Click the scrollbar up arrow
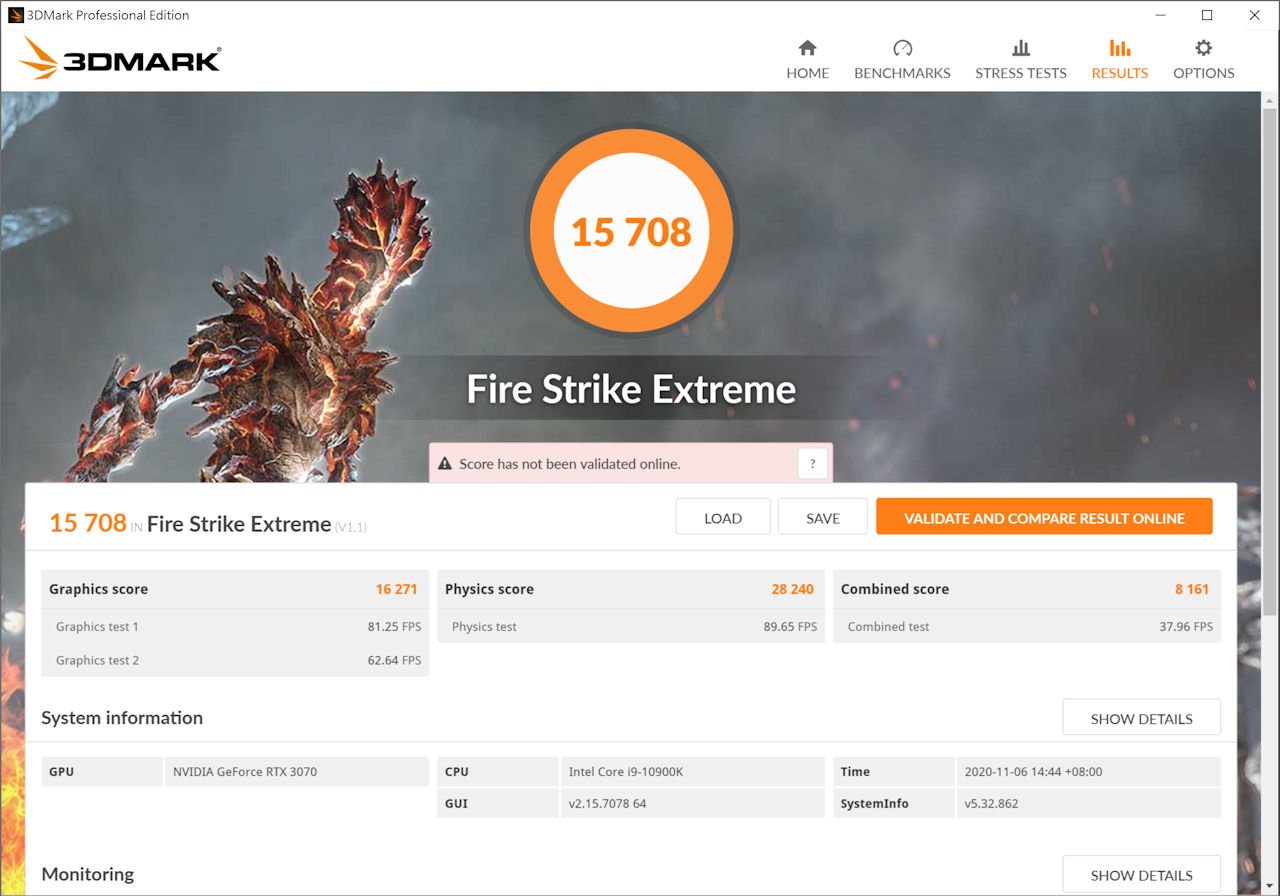1280x896 pixels. click(1270, 101)
